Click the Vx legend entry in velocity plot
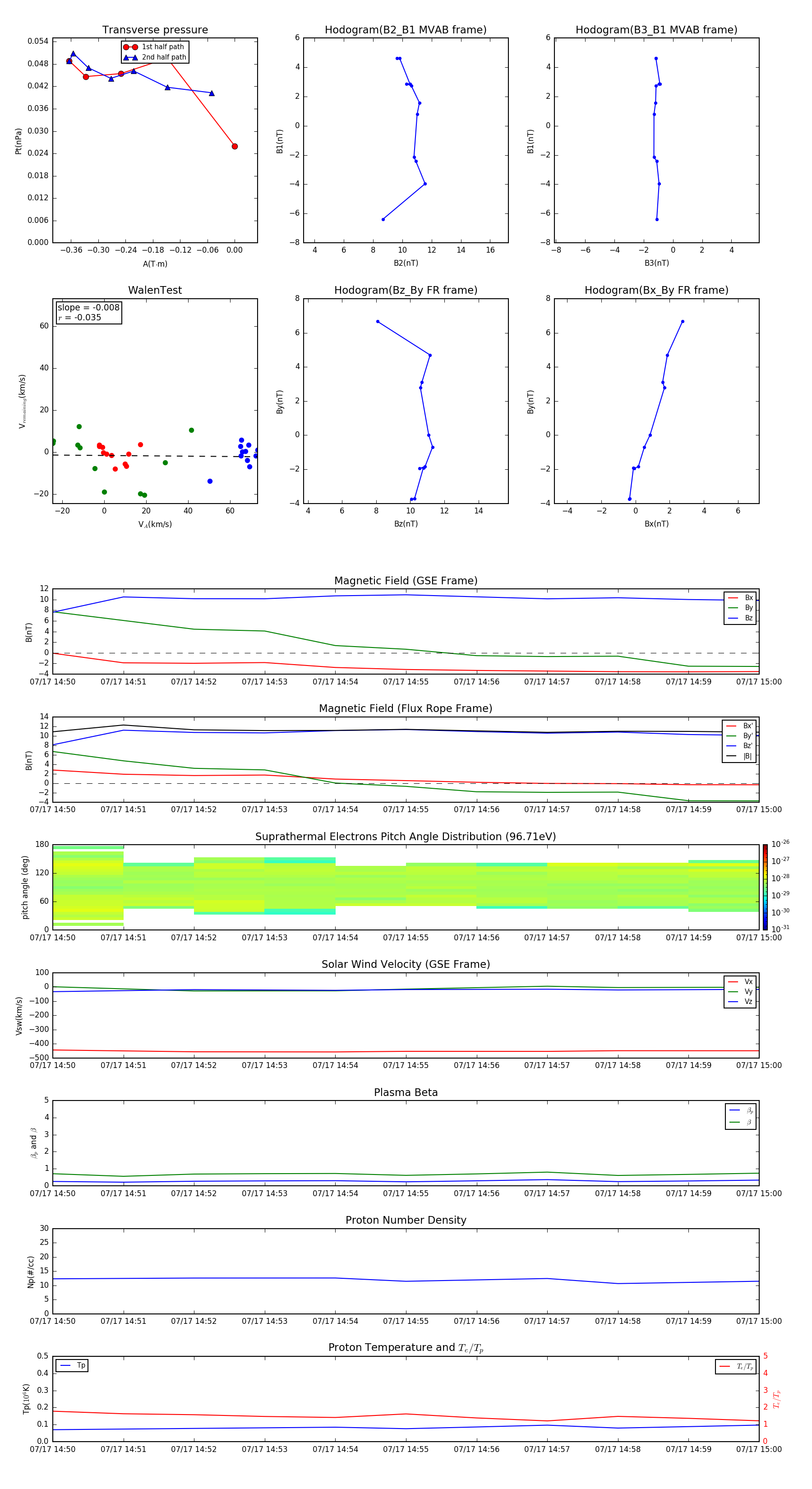 tap(740, 981)
